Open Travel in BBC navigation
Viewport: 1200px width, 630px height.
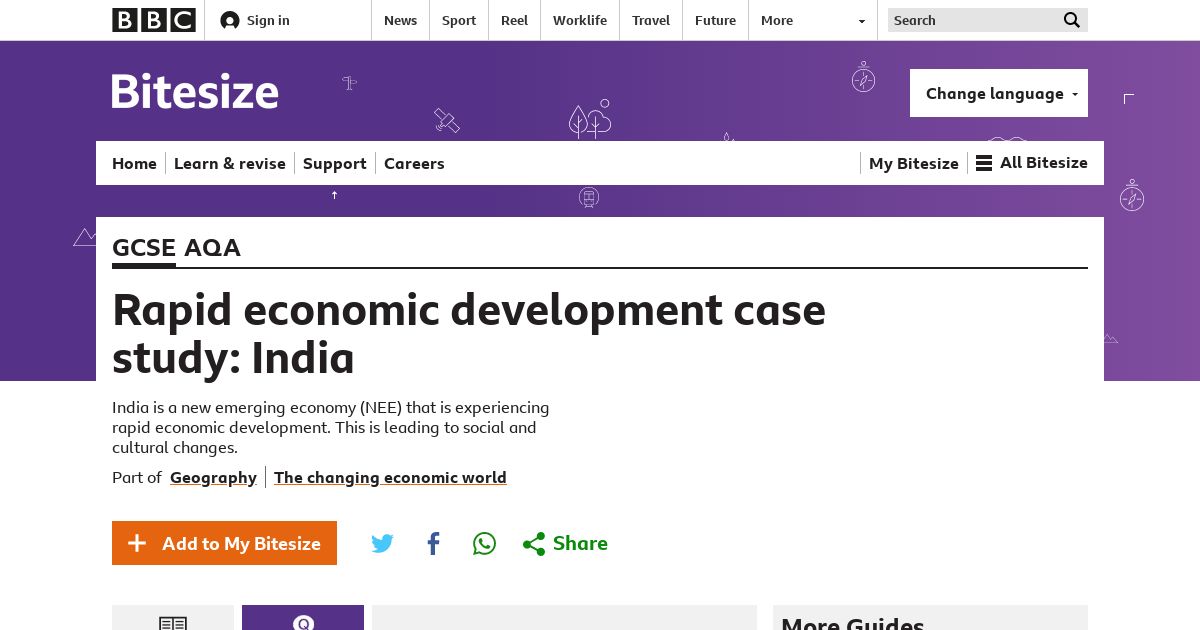click(651, 20)
